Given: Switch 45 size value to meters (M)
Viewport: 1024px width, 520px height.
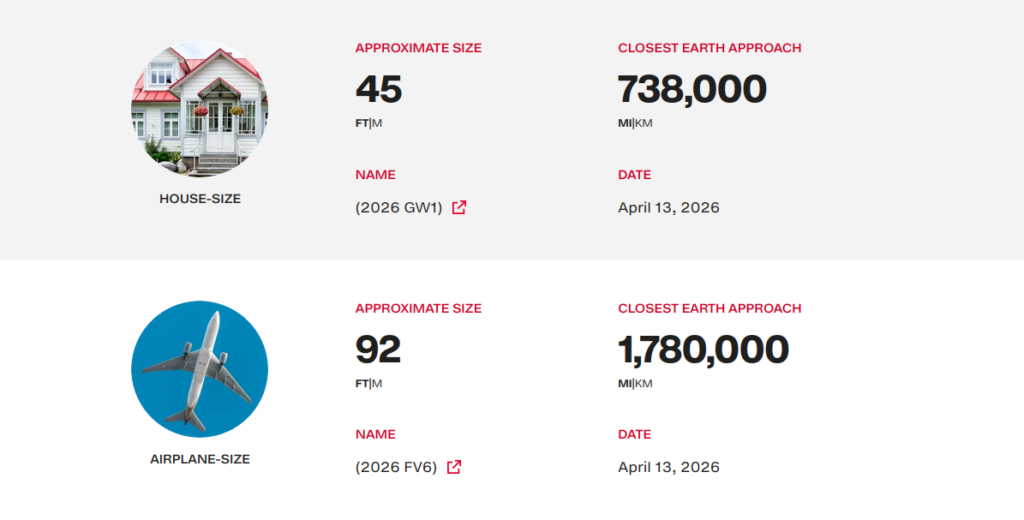Looking at the screenshot, I should tap(377, 123).
